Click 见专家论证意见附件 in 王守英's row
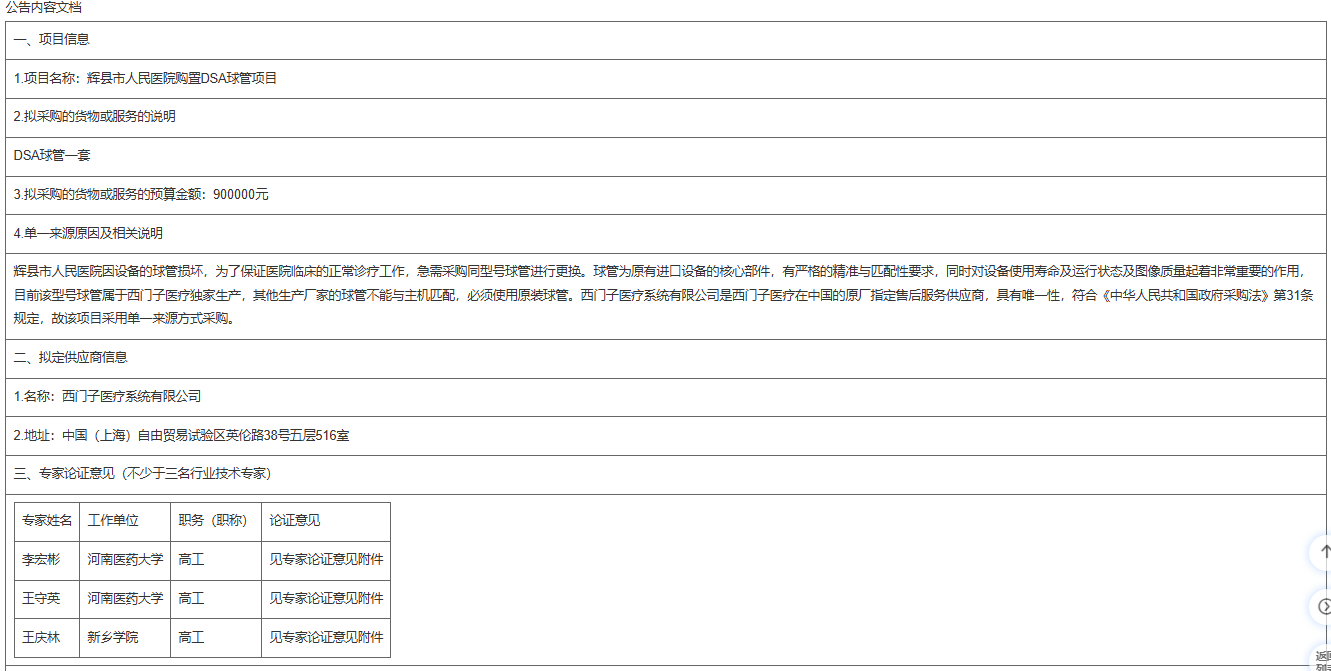This screenshot has width=1331, height=671. [x=326, y=599]
